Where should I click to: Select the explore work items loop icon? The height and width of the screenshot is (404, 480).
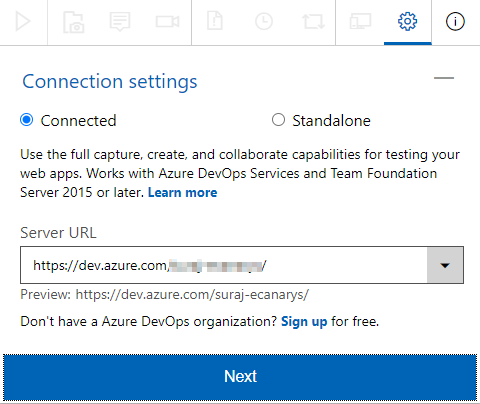pos(313,22)
